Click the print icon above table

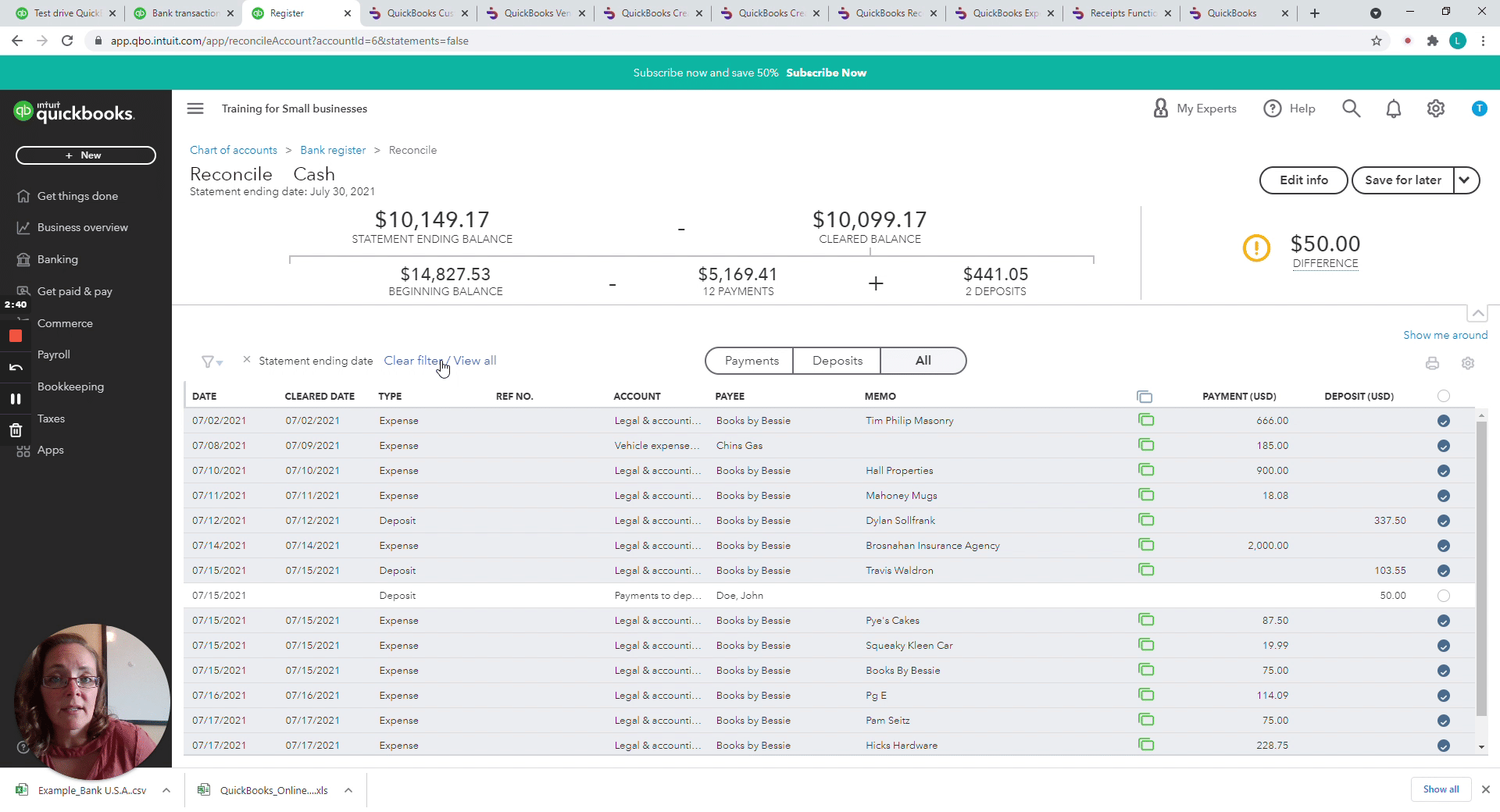(1431, 363)
